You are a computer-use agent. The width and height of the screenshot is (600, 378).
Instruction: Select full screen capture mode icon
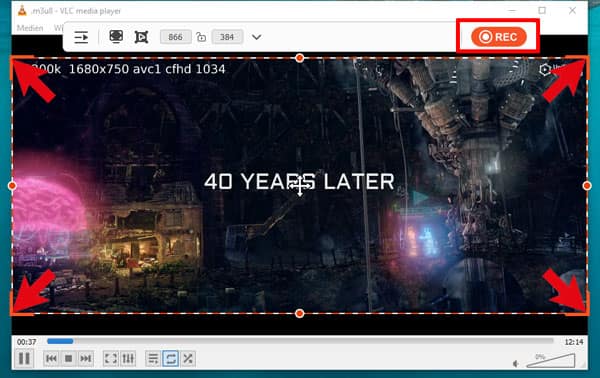[x=116, y=37]
